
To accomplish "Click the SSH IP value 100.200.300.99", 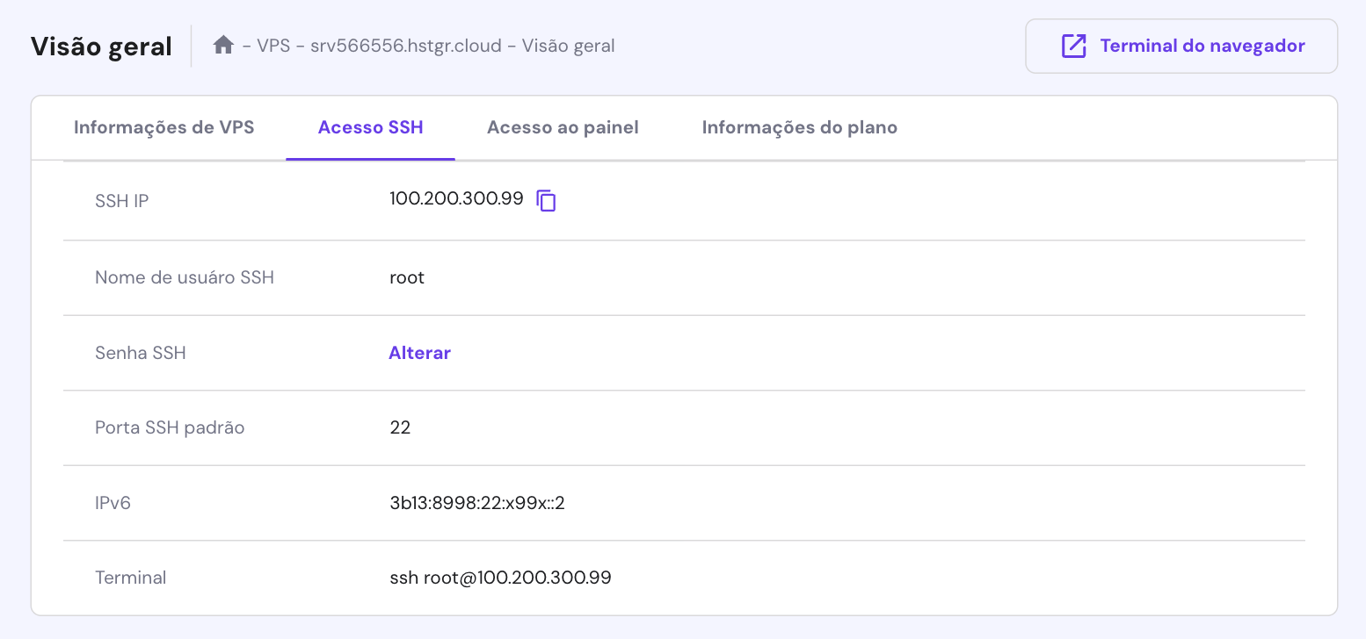I will point(456,199).
